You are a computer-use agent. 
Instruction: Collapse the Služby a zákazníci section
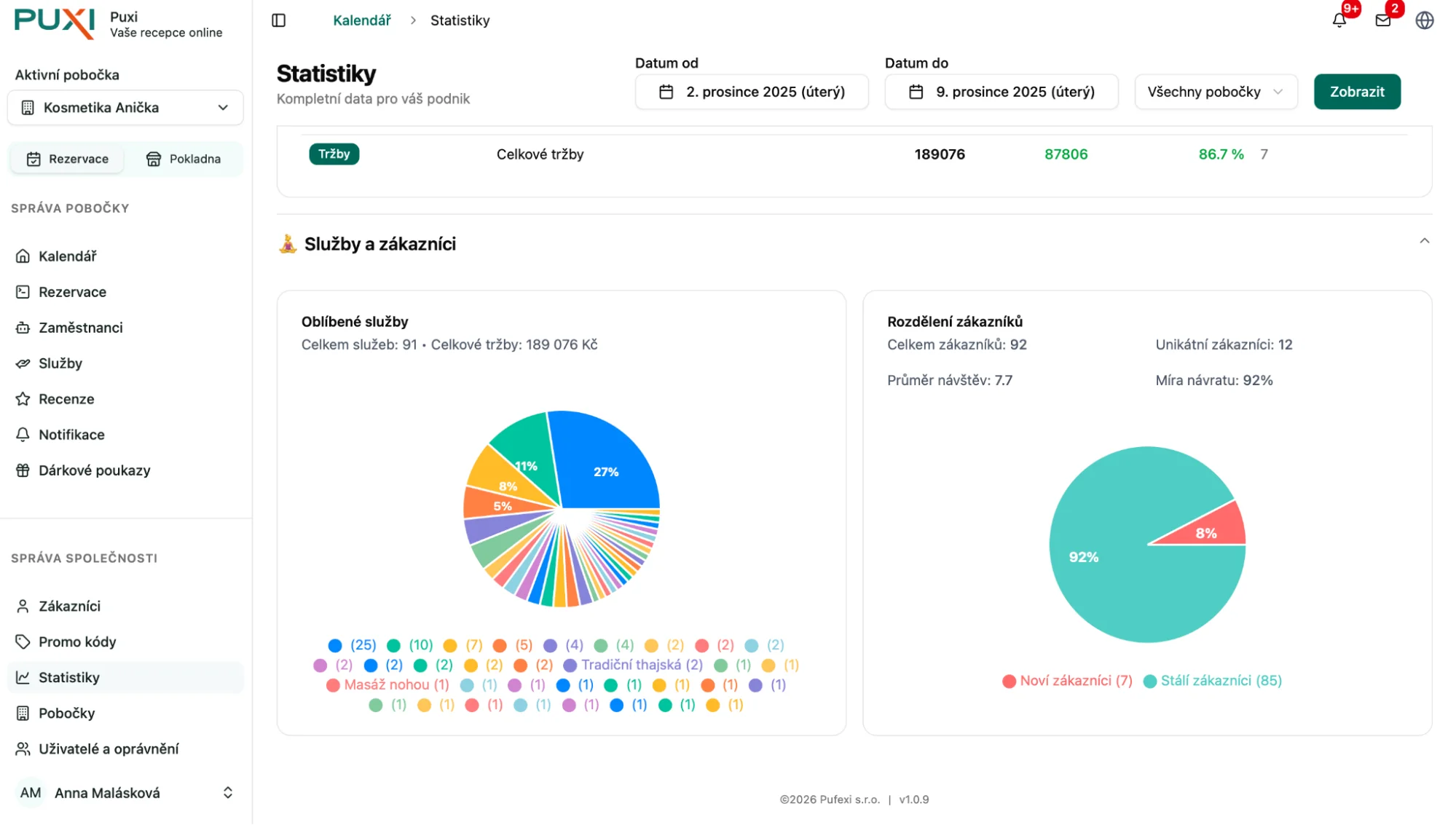point(1424,241)
